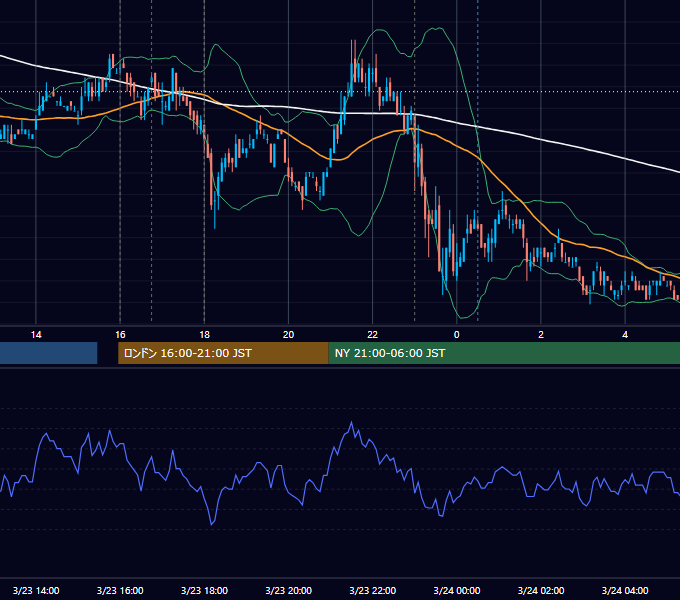
Task: Click hour label 2 on chart axis
Action: pyautogui.click(x=541, y=334)
